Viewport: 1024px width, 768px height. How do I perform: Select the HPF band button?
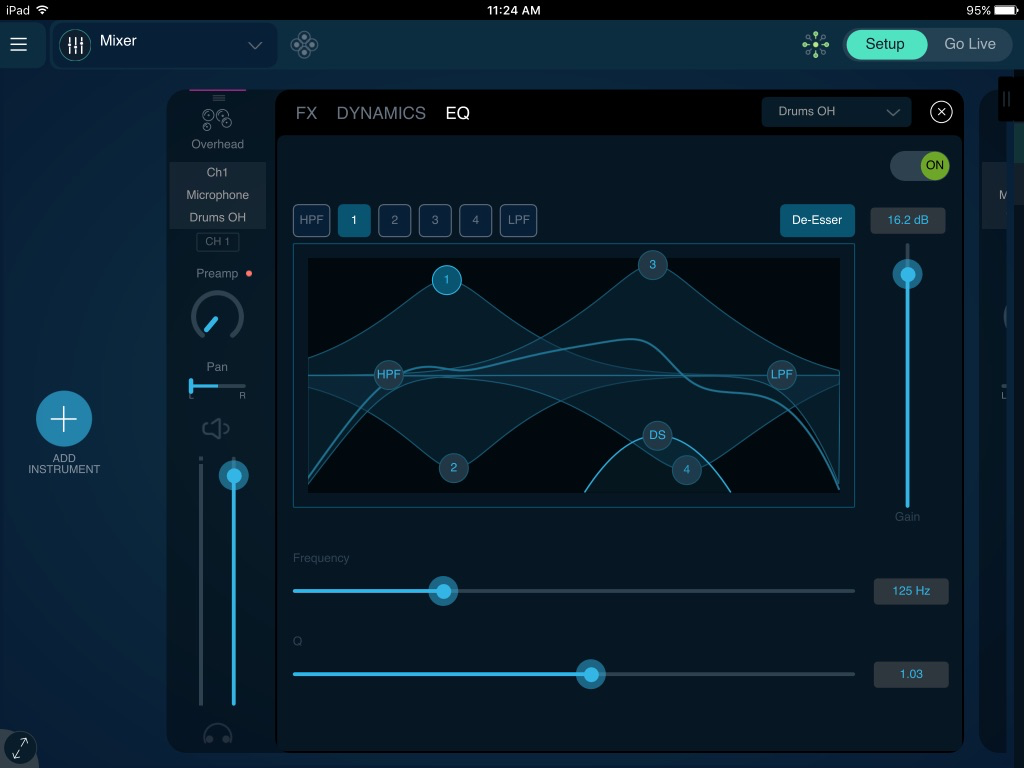(312, 220)
